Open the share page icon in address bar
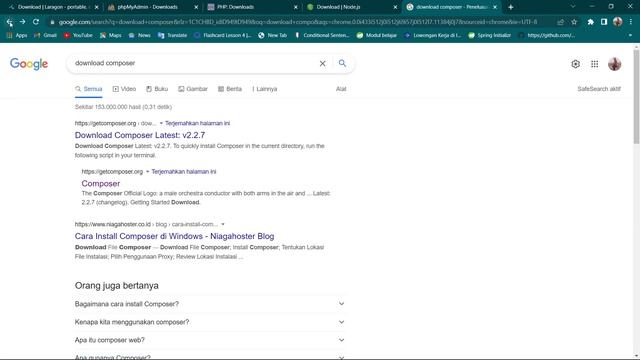The height and width of the screenshot is (360, 640). 561,22
